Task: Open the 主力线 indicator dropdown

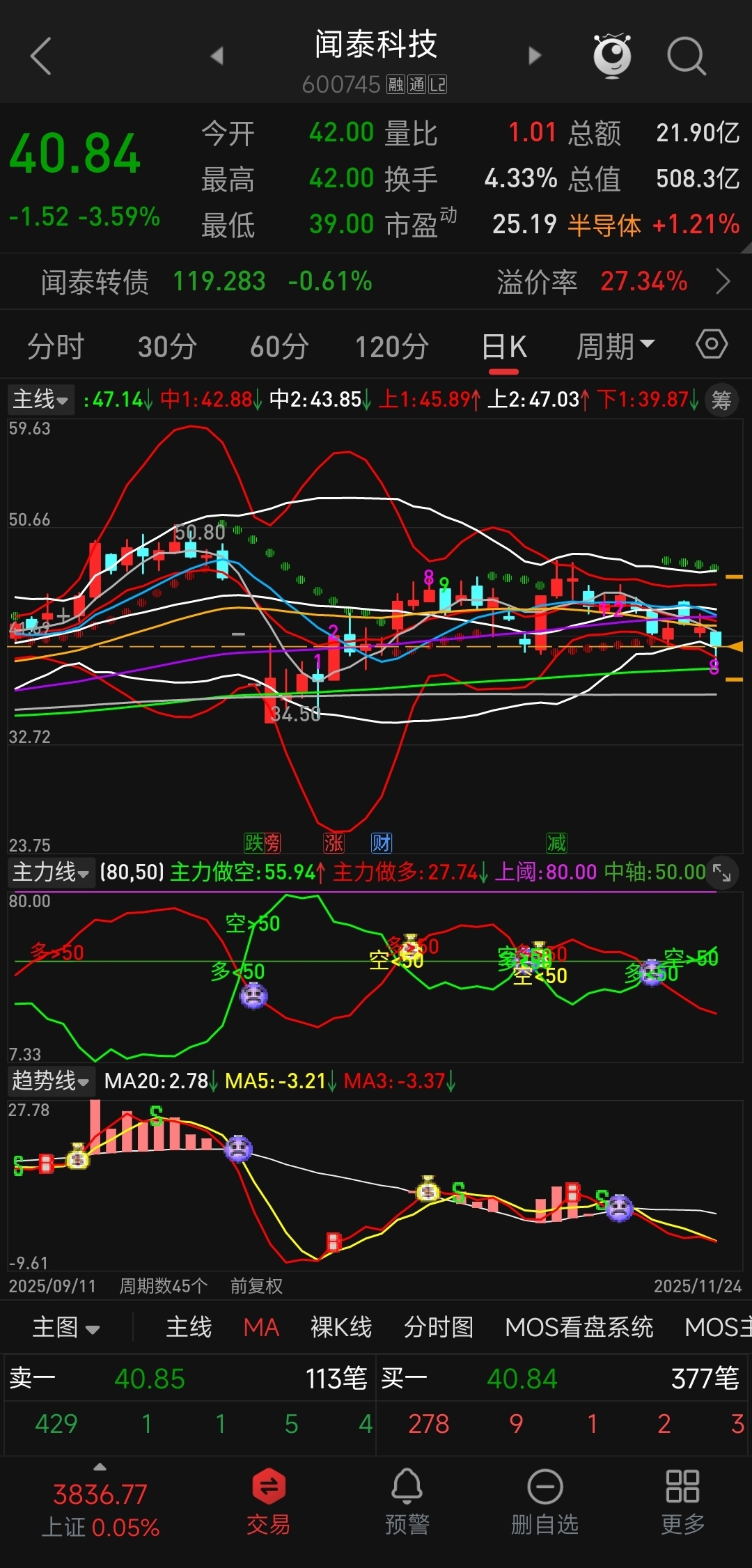Action: pyautogui.click(x=51, y=872)
